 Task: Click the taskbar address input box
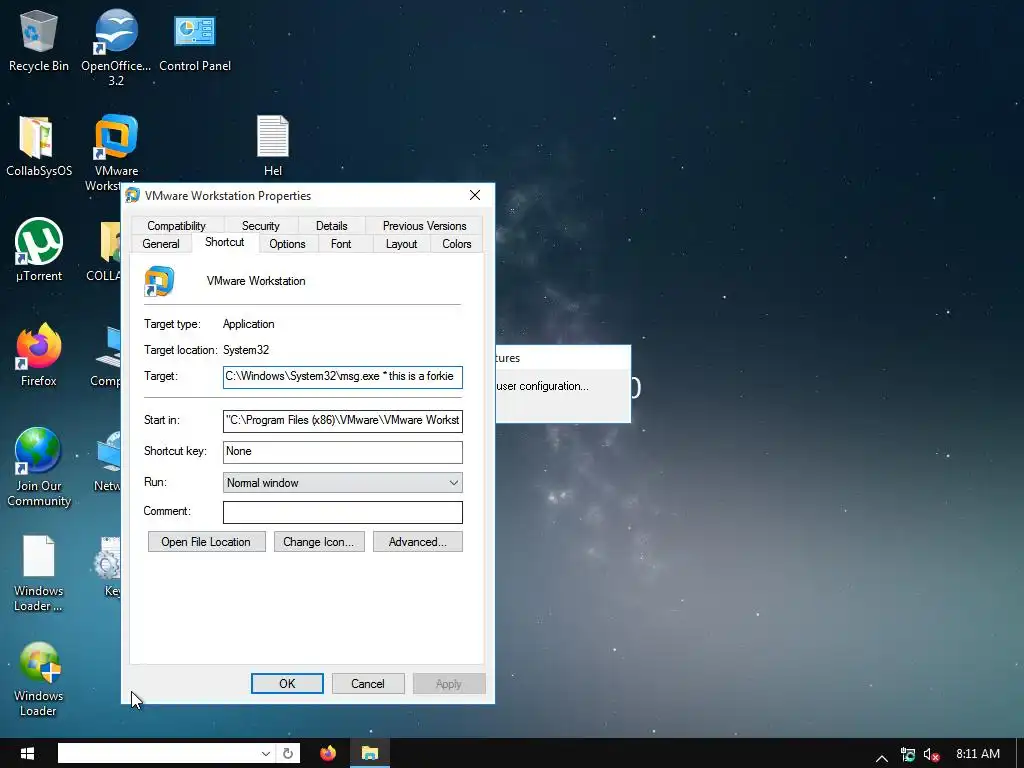[x=159, y=753]
